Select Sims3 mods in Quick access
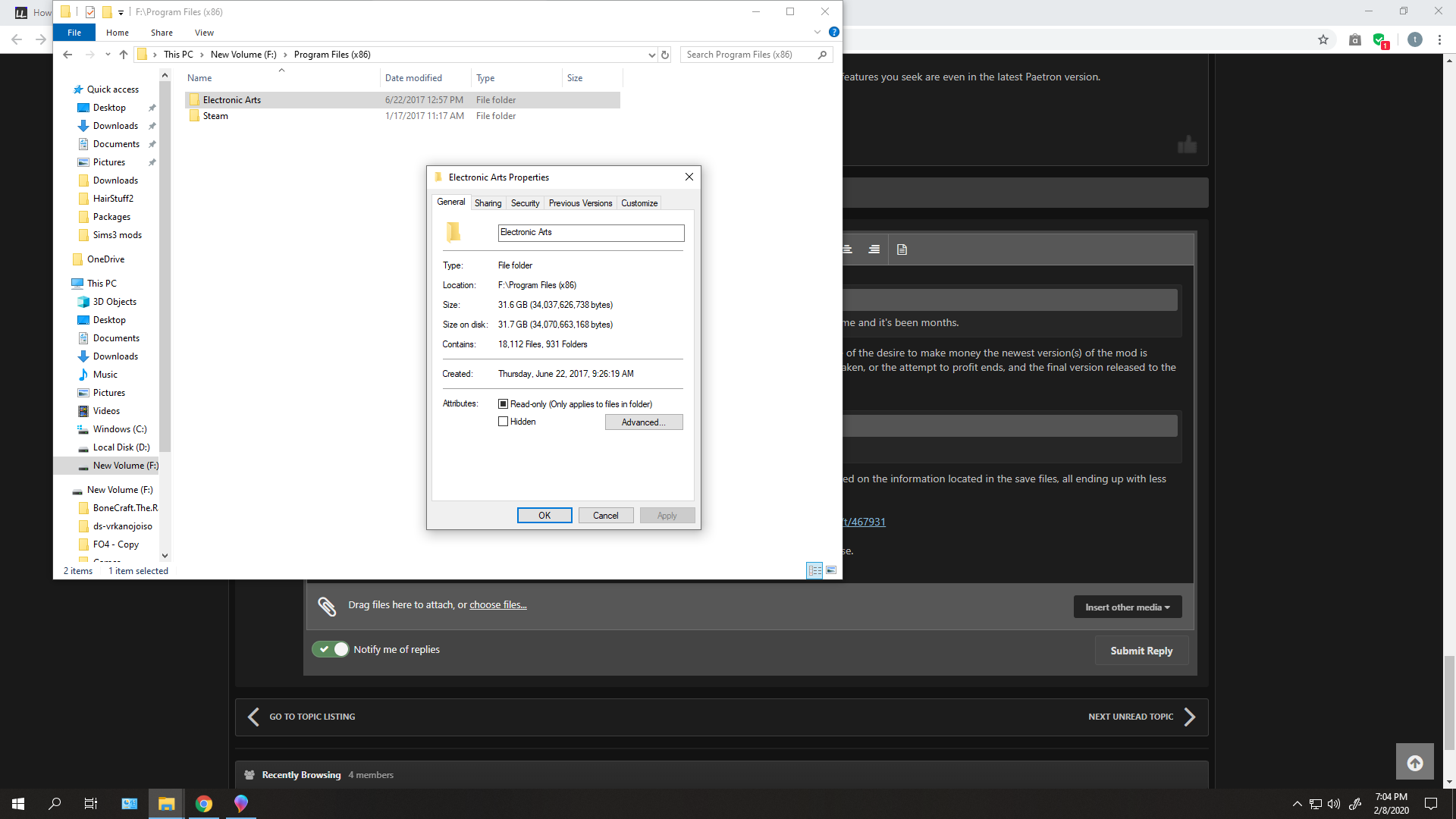This screenshot has width=1456, height=819. 117,235
